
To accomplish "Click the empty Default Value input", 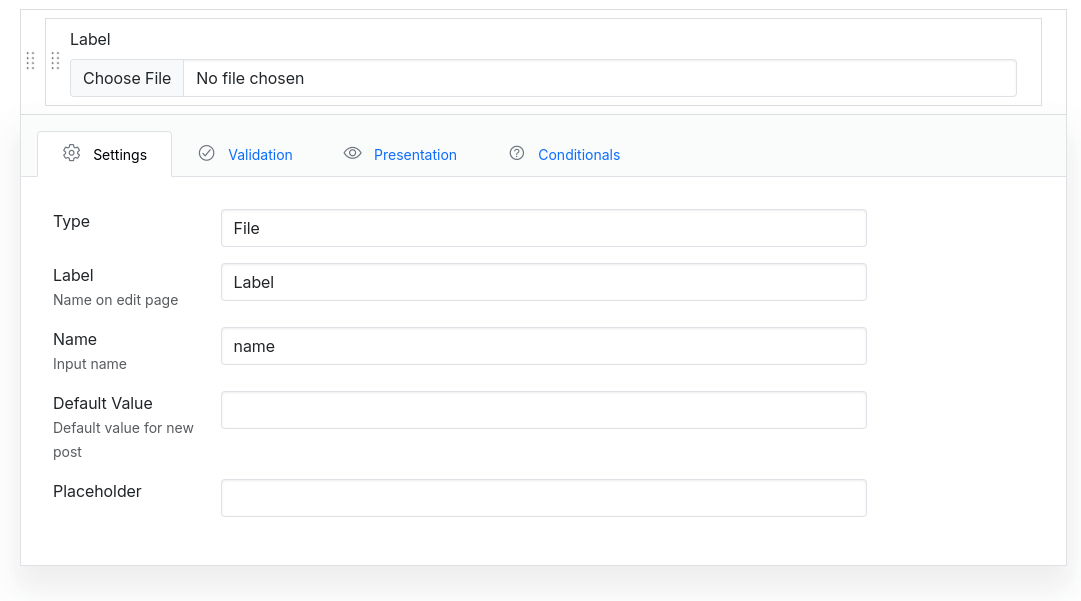I will click(543, 410).
